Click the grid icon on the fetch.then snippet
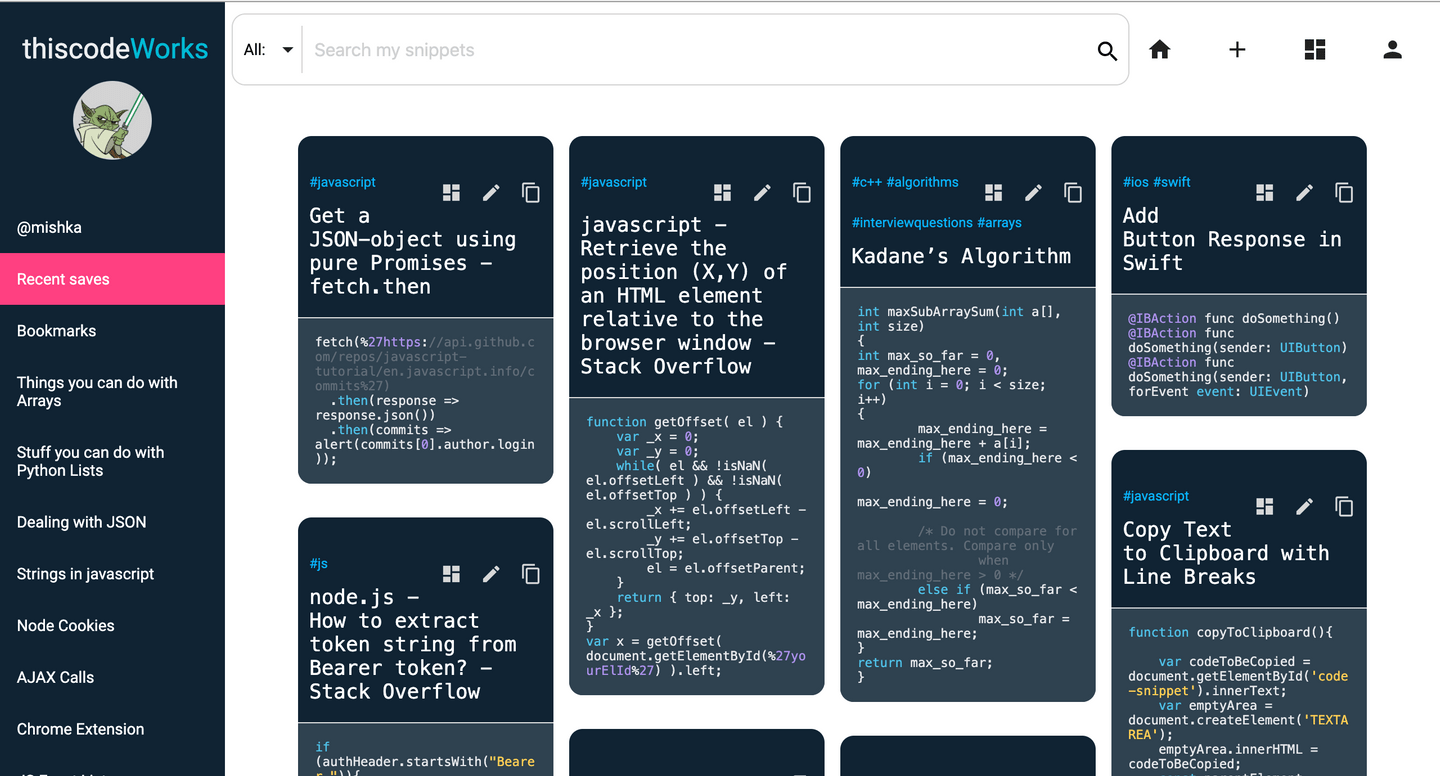1440x776 pixels. click(x=451, y=192)
